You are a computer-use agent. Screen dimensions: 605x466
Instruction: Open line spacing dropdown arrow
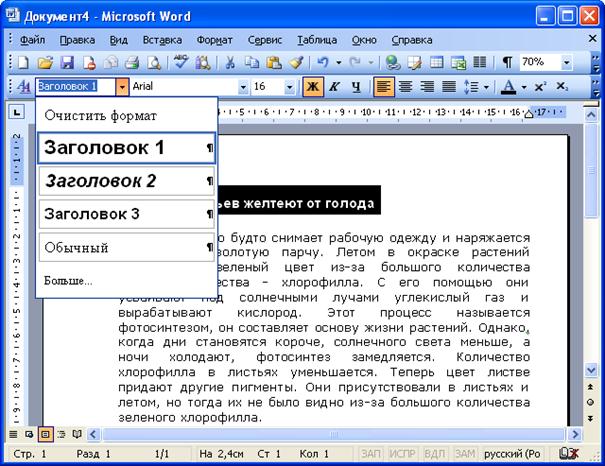486,87
